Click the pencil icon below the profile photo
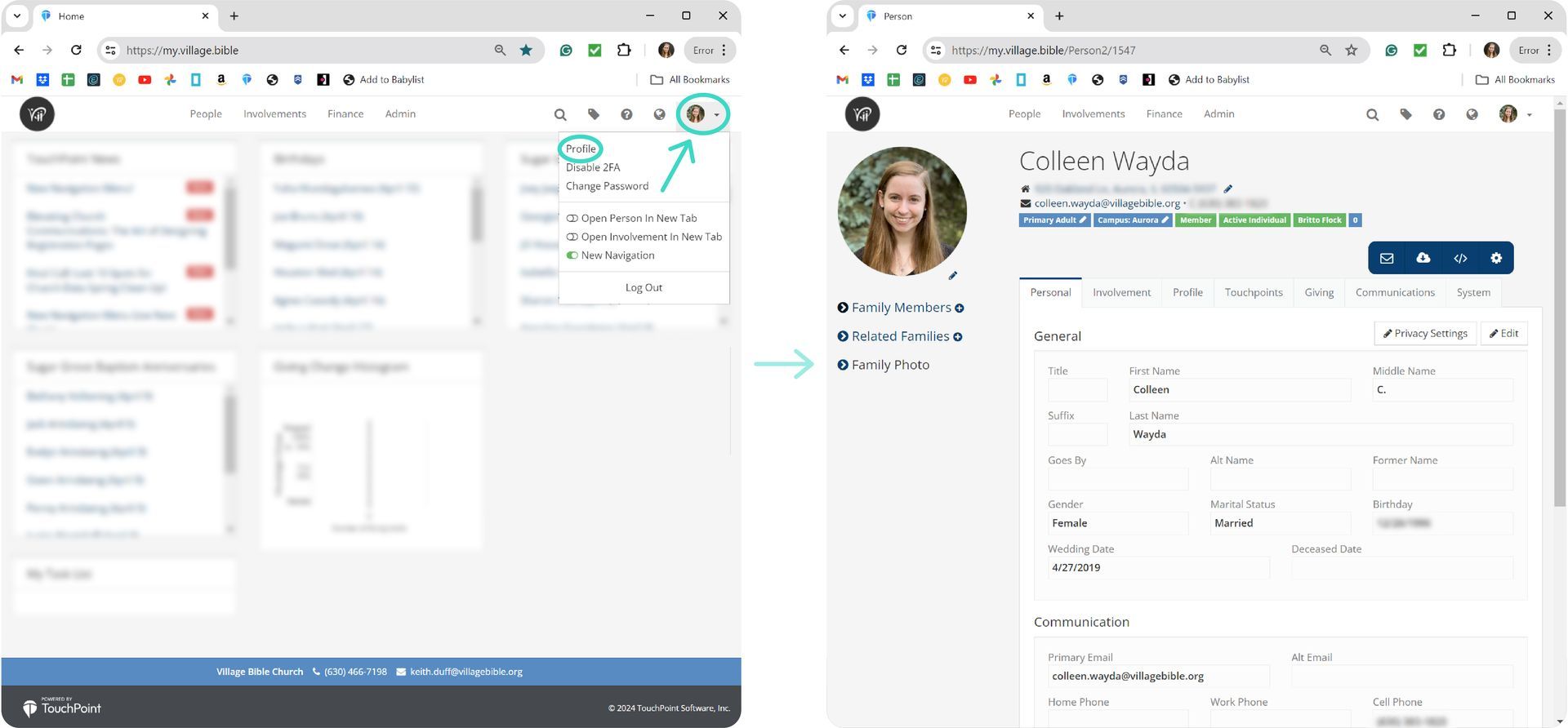 click(952, 276)
